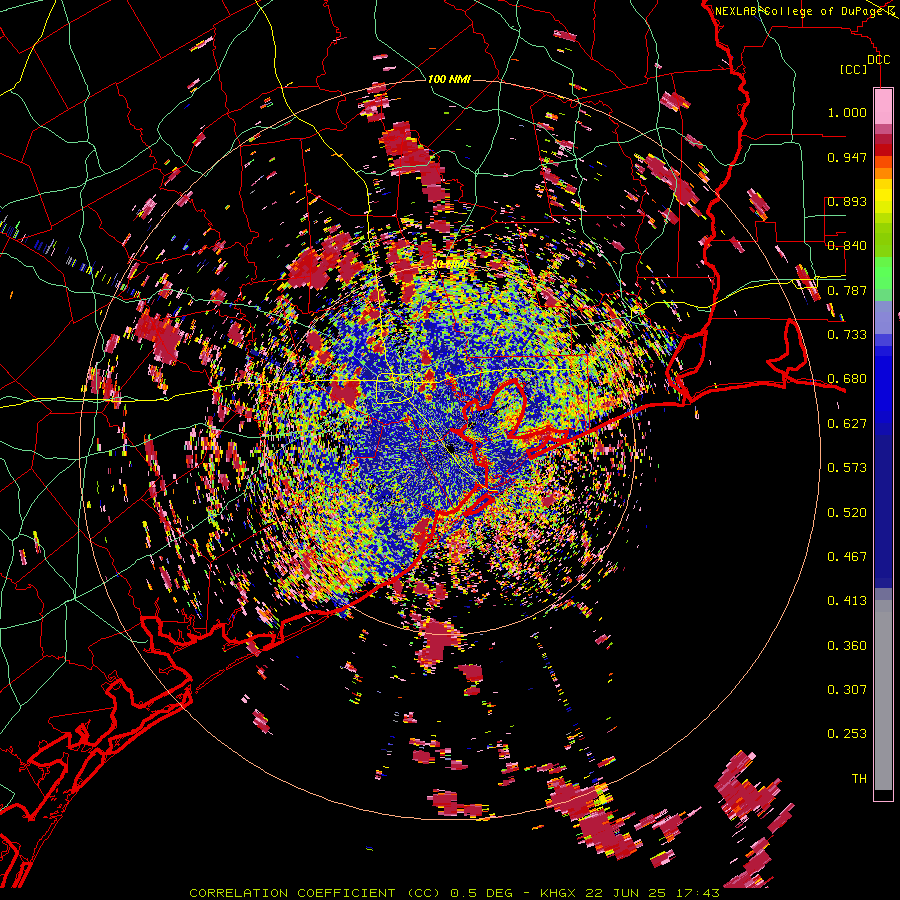The height and width of the screenshot is (900, 900).
Task: Click the 0.253 scale value
Action: (x=847, y=734)
